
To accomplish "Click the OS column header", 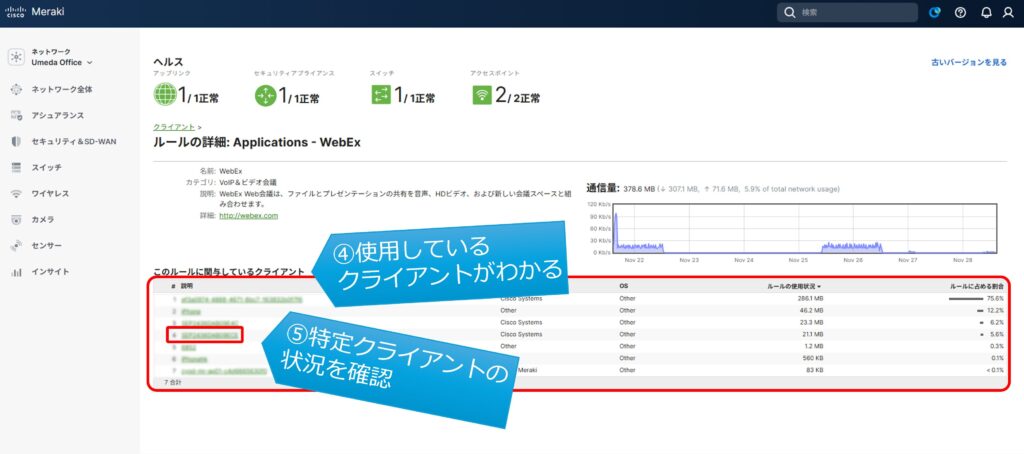I will [x=624, y=286].
